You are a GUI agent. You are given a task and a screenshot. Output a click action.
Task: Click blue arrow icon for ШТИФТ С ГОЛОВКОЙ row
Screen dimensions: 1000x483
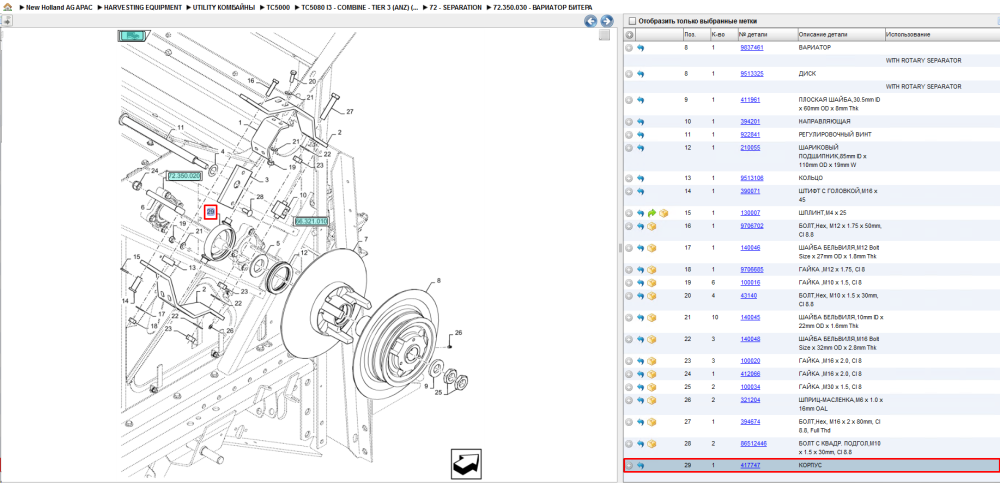[x=641, y=191]
